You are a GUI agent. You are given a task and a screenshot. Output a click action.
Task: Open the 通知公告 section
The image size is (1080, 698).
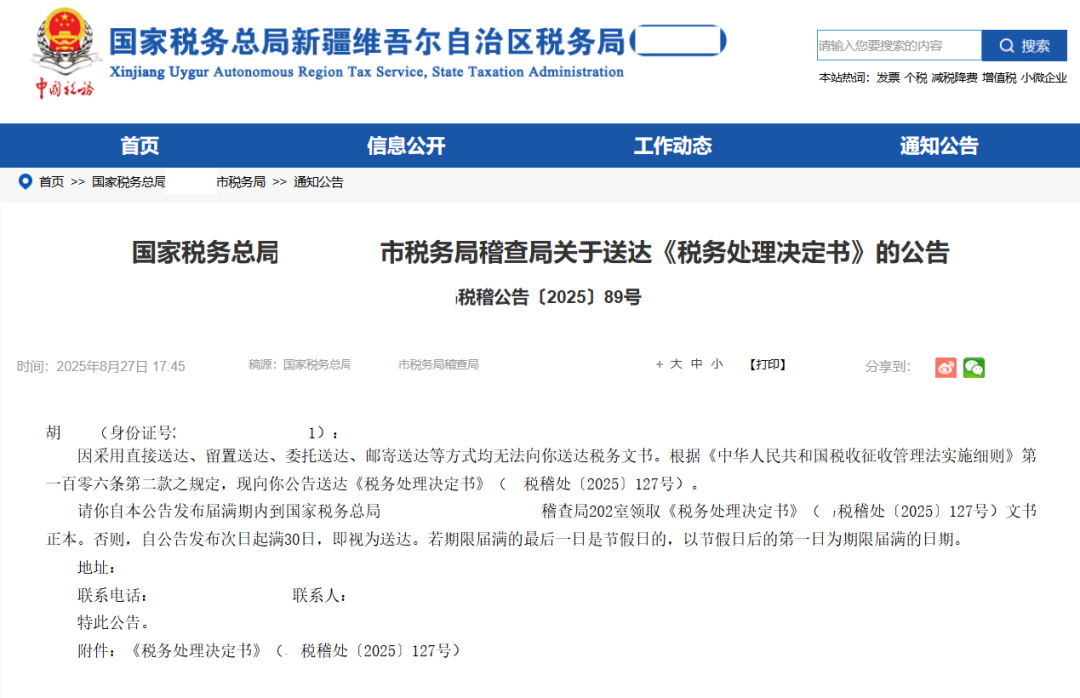(x=938, y=145)
